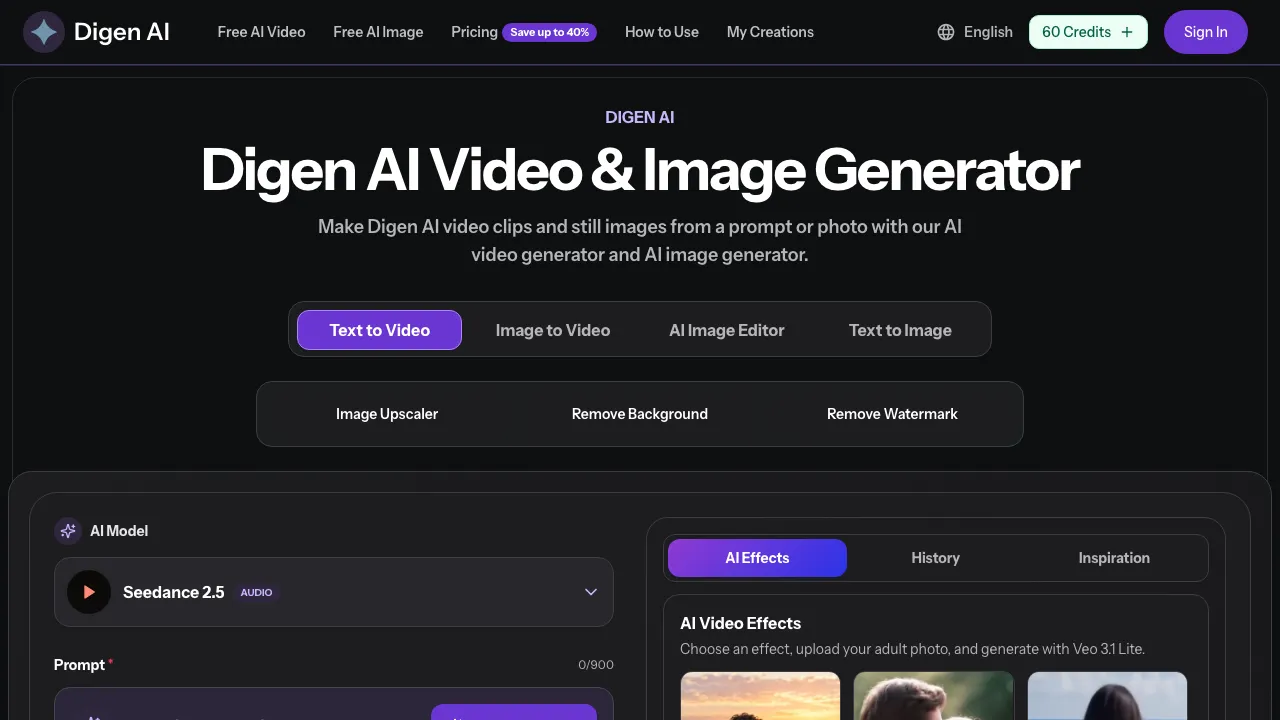Click the Digen AI star logo icon
Viewport: 1280px width, 720px height.
coord(43,32)
